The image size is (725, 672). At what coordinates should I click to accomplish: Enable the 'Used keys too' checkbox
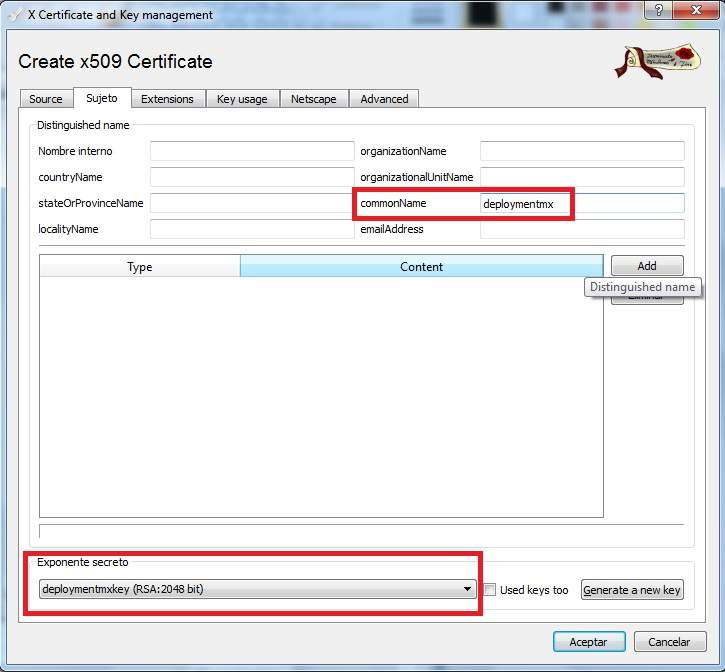[x=490, y=590]
